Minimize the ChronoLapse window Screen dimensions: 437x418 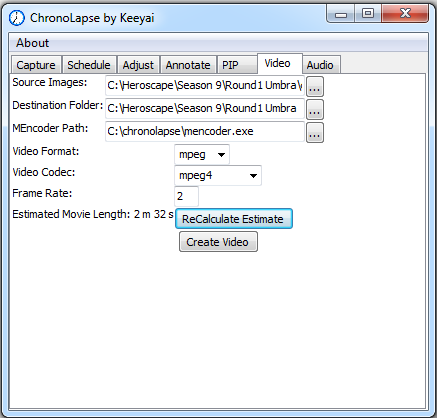(341, 14)
